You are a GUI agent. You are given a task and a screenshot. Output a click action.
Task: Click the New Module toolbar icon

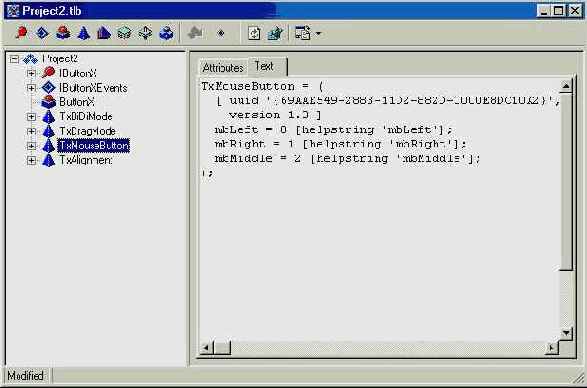pos(166,33)
